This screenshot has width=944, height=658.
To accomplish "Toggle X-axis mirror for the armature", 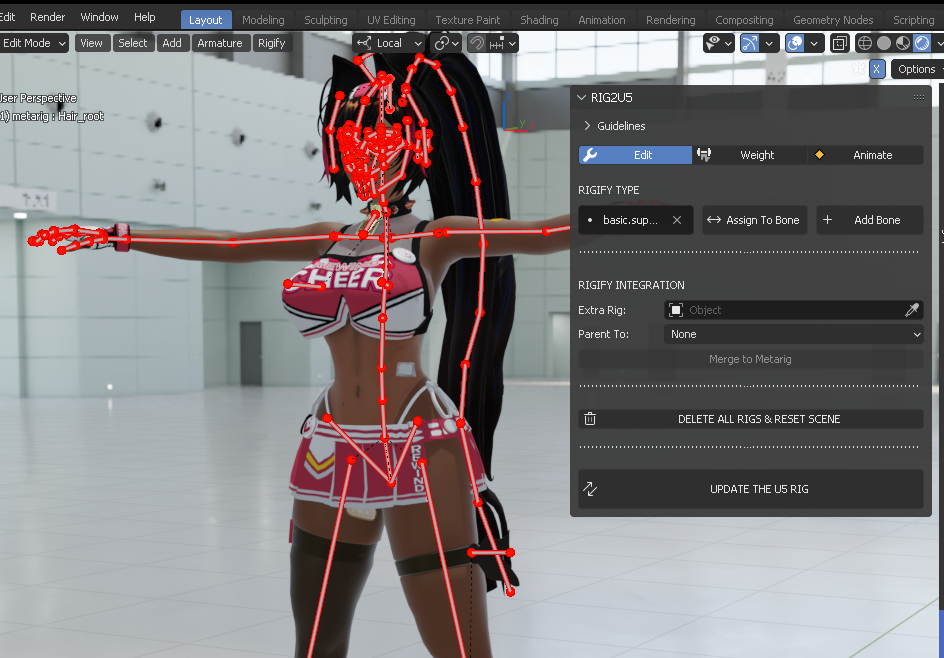I will coord(877,69).
